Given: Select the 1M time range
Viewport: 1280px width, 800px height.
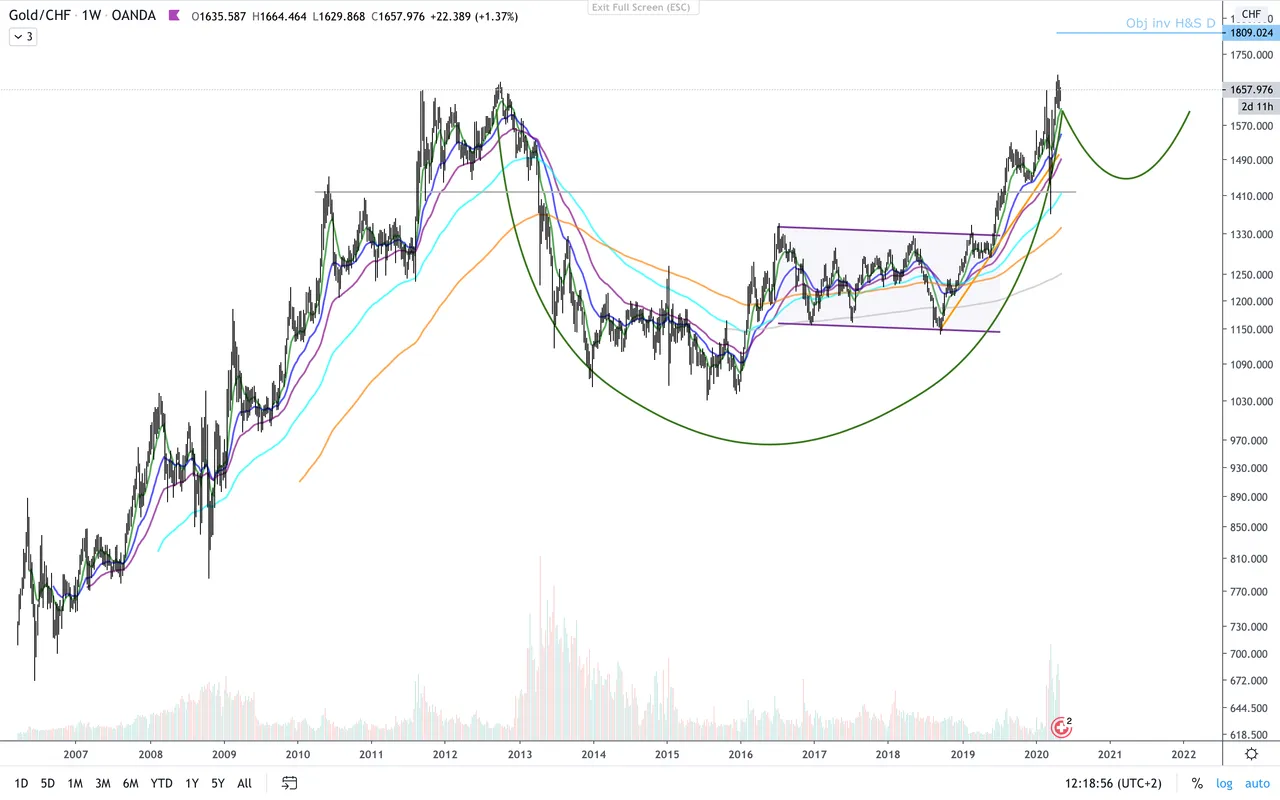Looking at the screenshot, I should [x=75, y=783].
